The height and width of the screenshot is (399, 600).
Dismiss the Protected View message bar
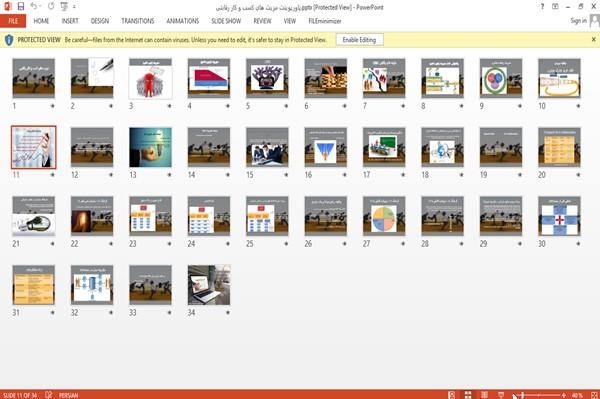(593, 39)
